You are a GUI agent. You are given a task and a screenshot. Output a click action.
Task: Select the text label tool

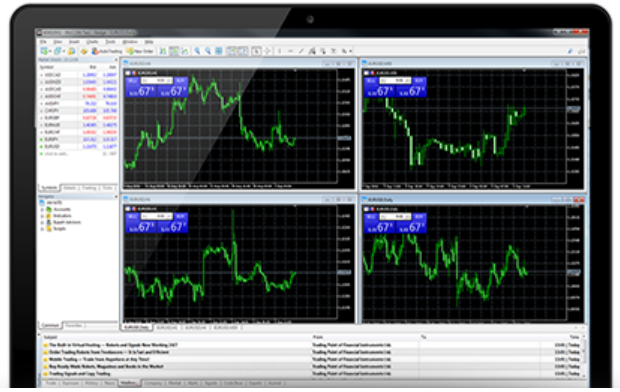pos(334,51)
